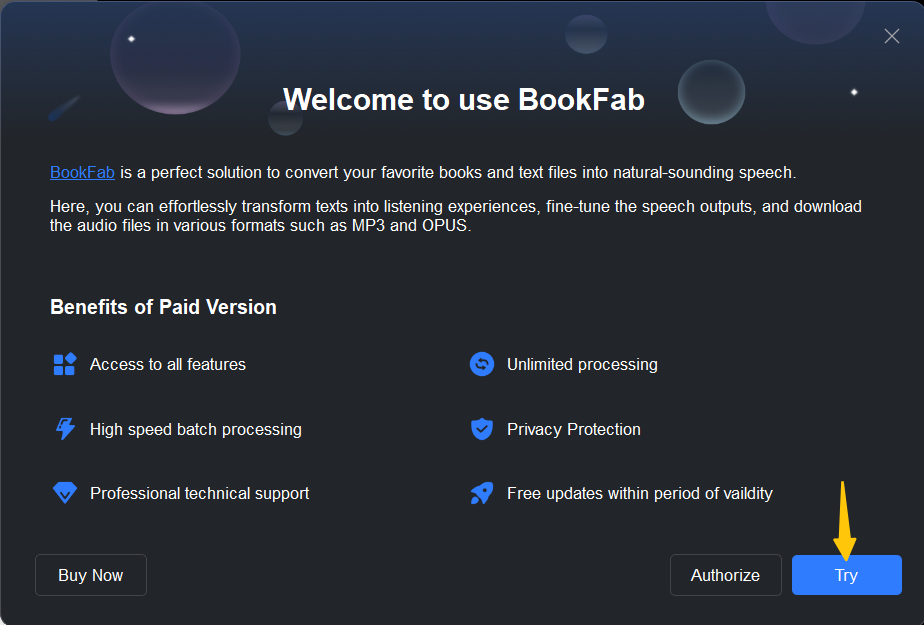This screenshot has height=625, width=924.
Task: Select the 'Privacy Protection' label
Action: click(x=573, y=429)
